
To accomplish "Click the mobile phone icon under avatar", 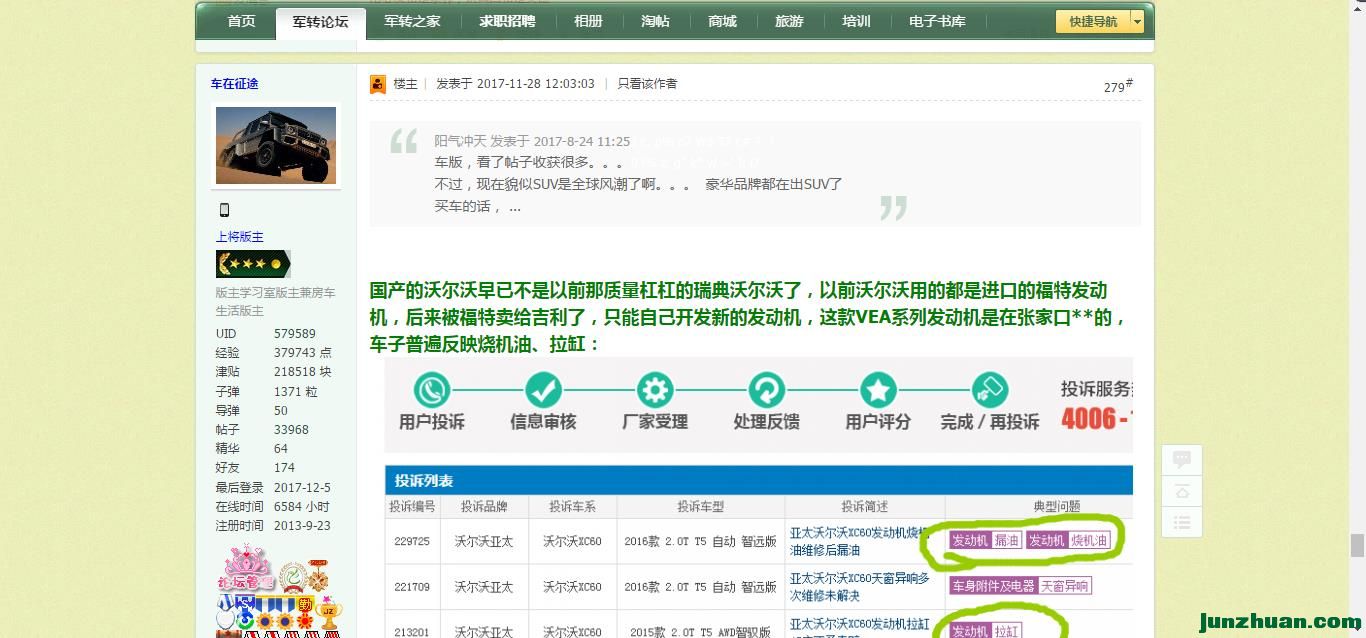I will click(x=224, y=210).
